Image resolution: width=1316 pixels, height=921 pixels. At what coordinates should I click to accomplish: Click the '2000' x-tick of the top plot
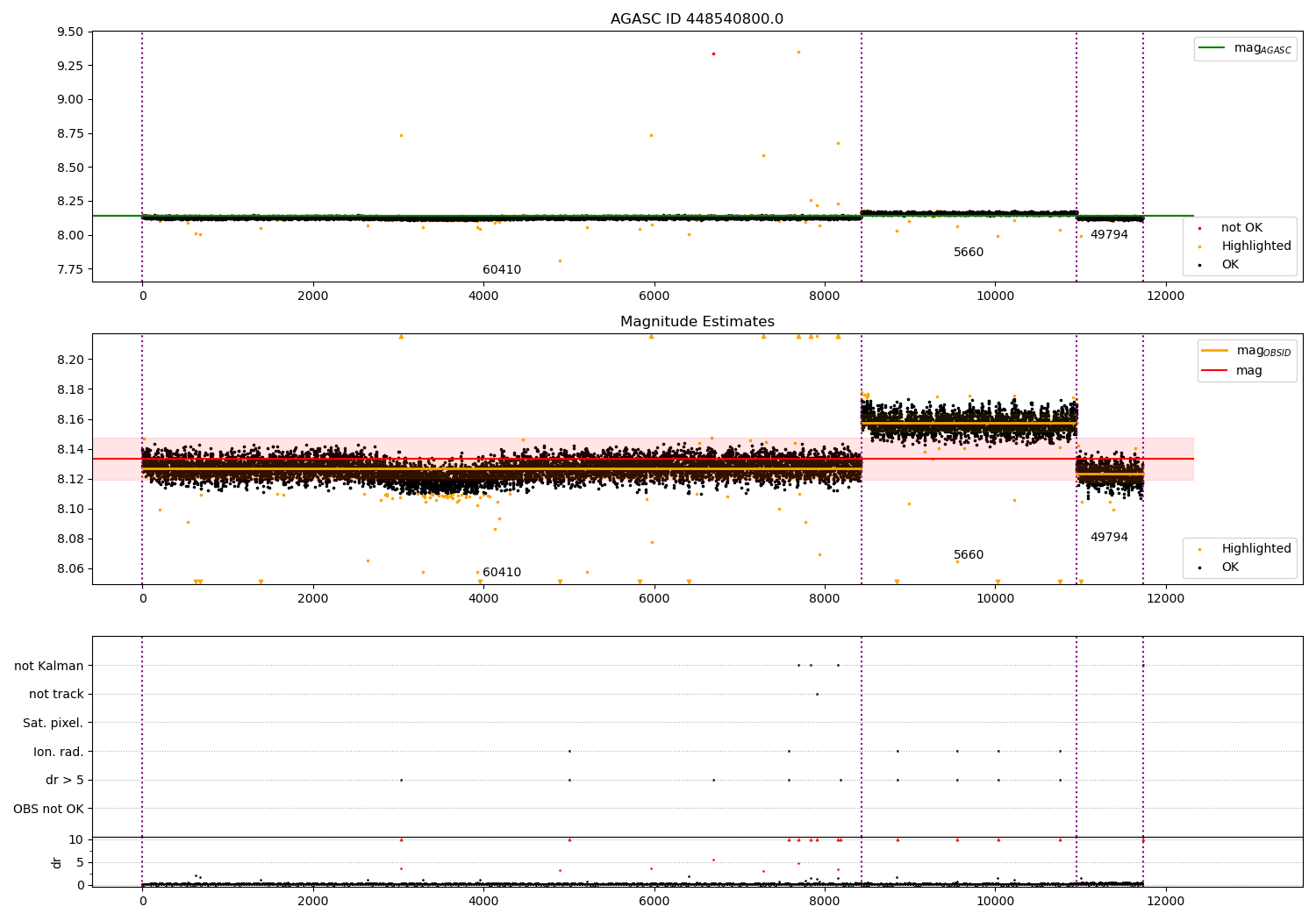click(x=312, y=296)
